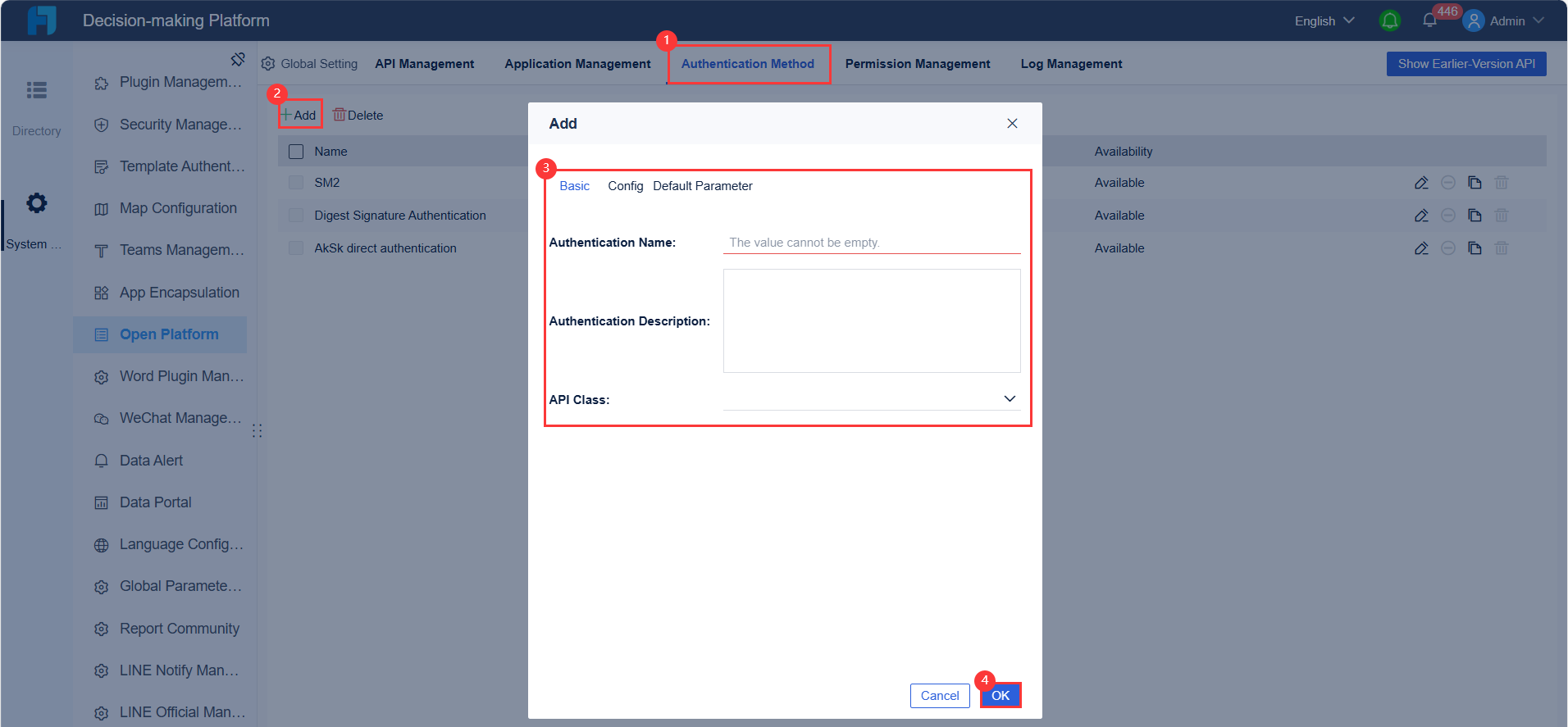Copy the SM2 authentication entry
The width and height of the screenshot is (1568, 727).
pyautogui.click(x=1475, y=183)
